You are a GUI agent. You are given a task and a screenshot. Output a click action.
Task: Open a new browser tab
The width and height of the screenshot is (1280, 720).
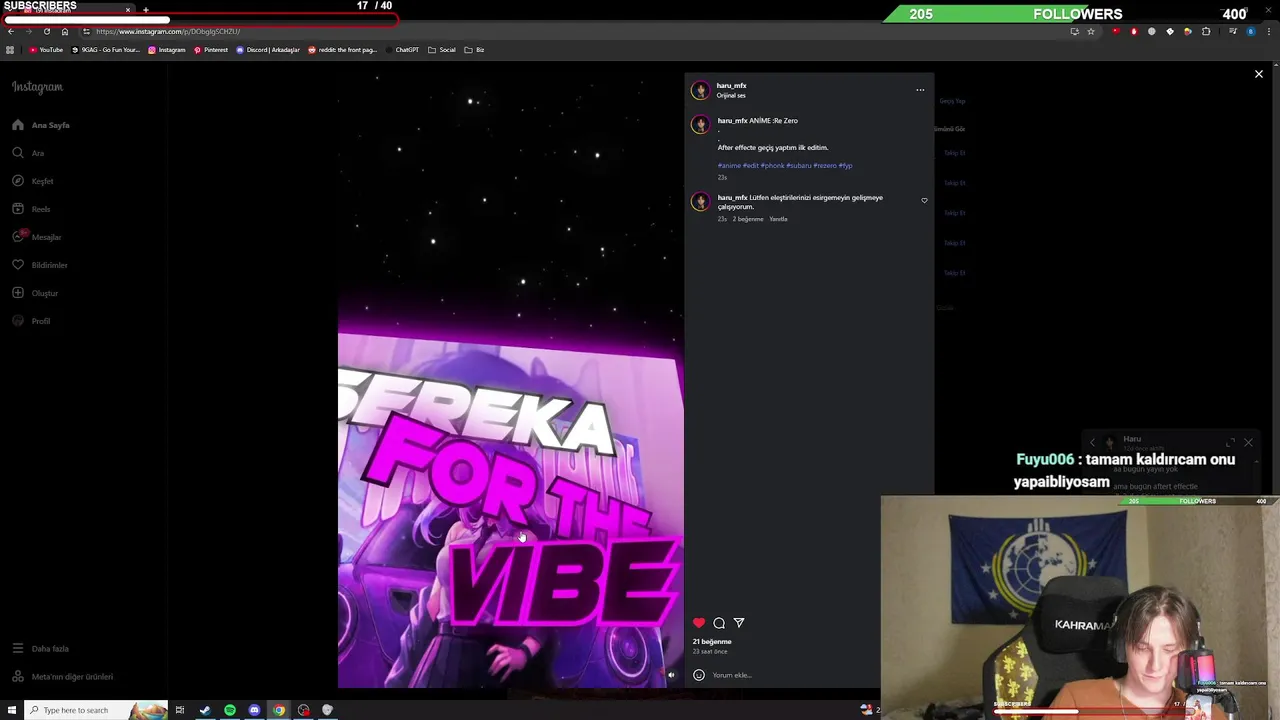click(x=146, y=10)
